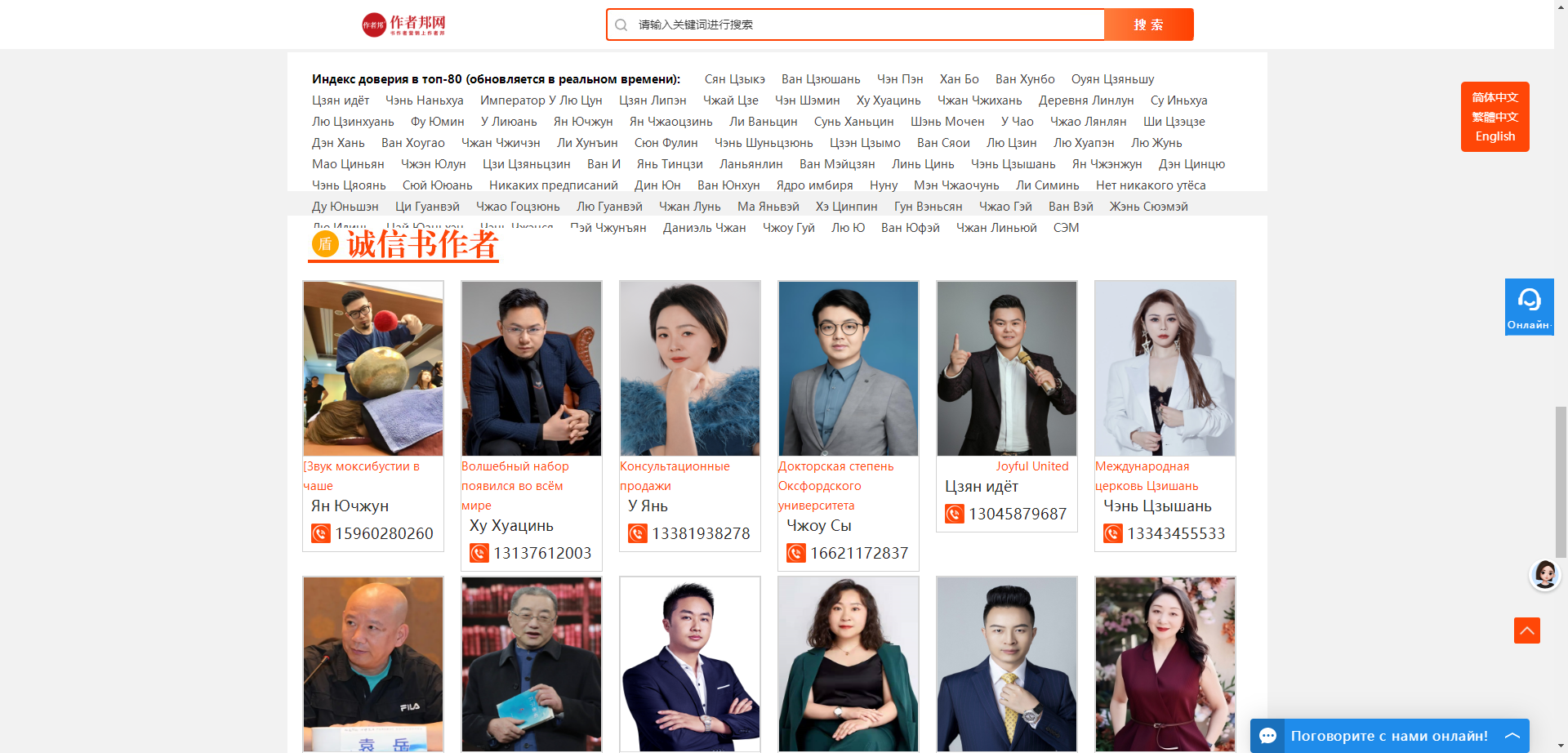Viewport: 1568px width, 753px height.
Task: Click the orange search button
Action: point(1148,25)
